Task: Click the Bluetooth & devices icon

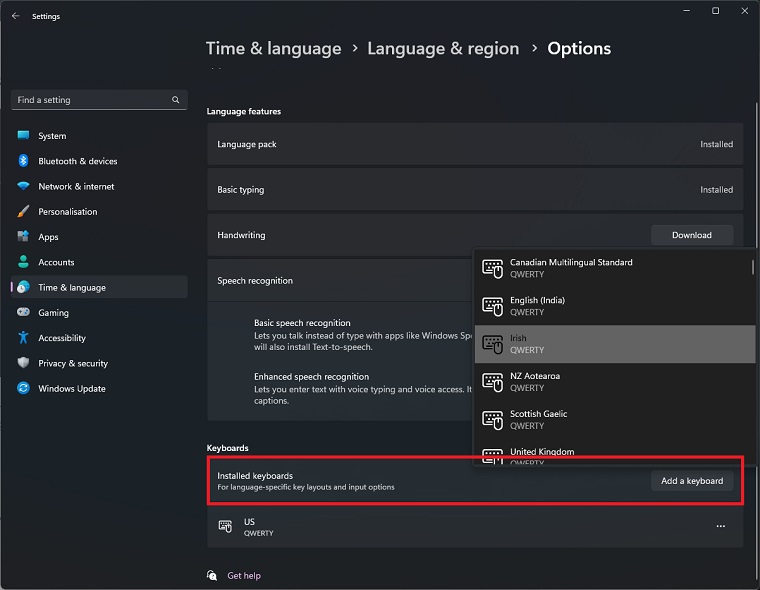Action: 23,160
